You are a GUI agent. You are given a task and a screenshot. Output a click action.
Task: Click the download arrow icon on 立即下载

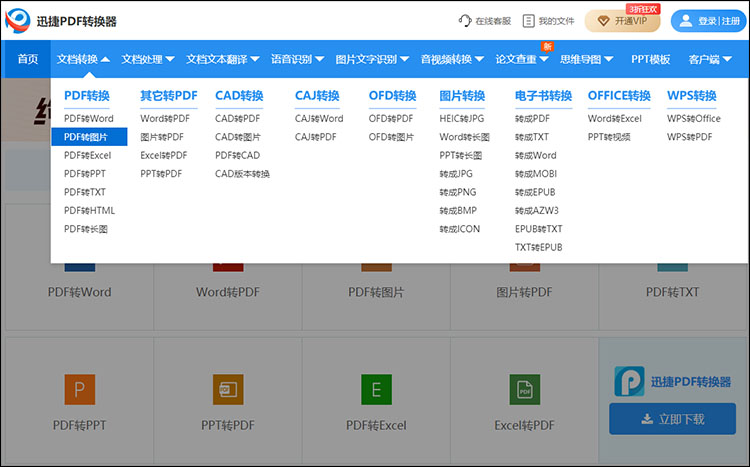tap(647, 419)
